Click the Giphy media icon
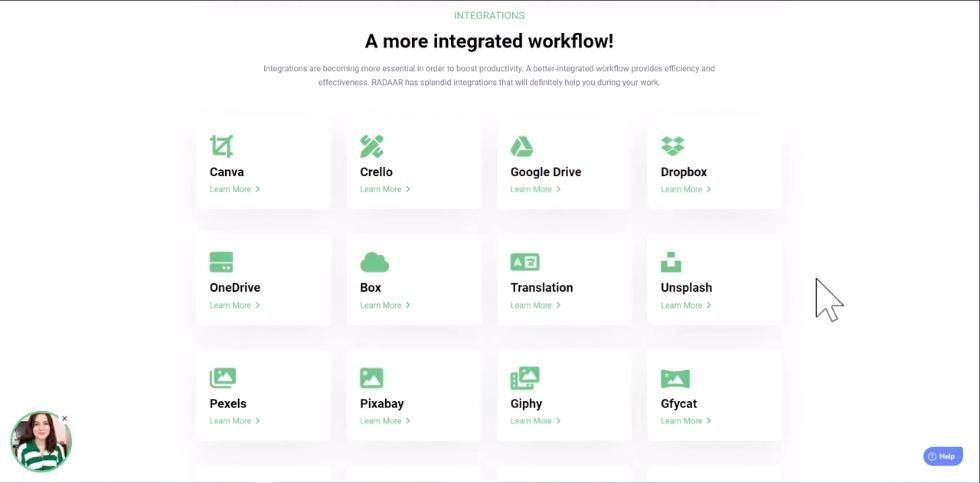The image size is (980, 483). coord(524,378)
